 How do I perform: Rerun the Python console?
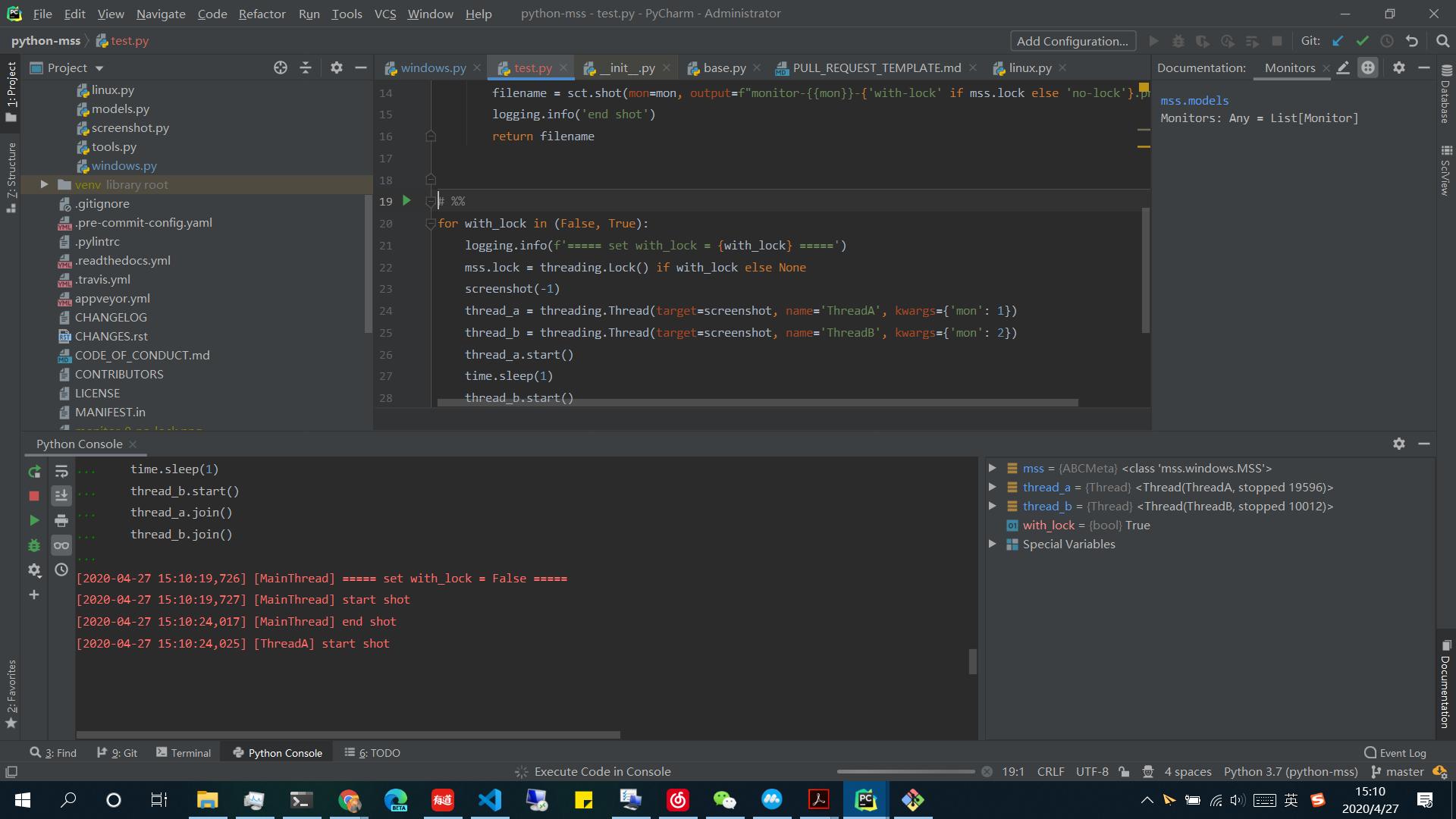[34, 472]
